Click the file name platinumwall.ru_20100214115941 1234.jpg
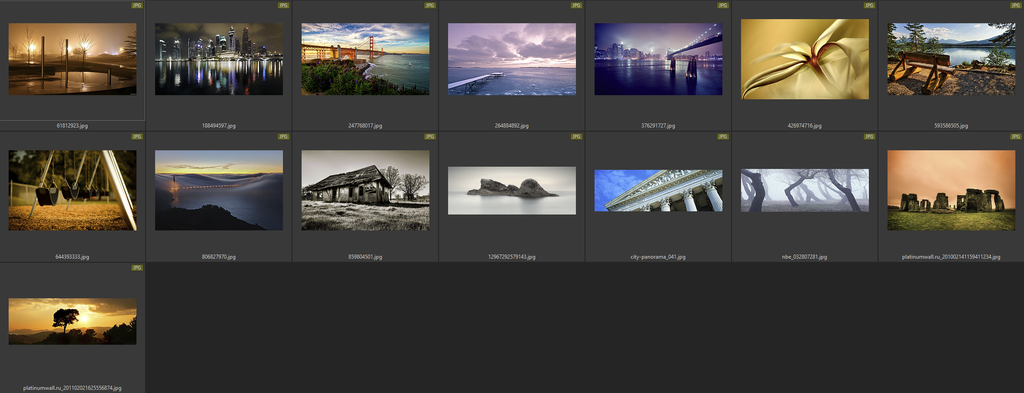The height and width of the screenshot is (393, 1024). [x=951, y=257]
